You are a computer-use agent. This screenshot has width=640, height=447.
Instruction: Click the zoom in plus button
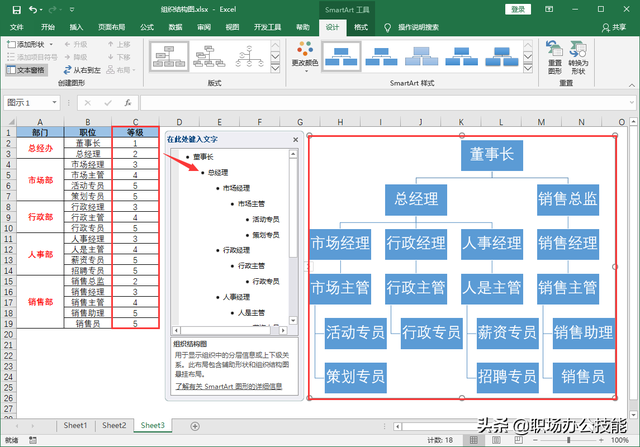[601, 440]
